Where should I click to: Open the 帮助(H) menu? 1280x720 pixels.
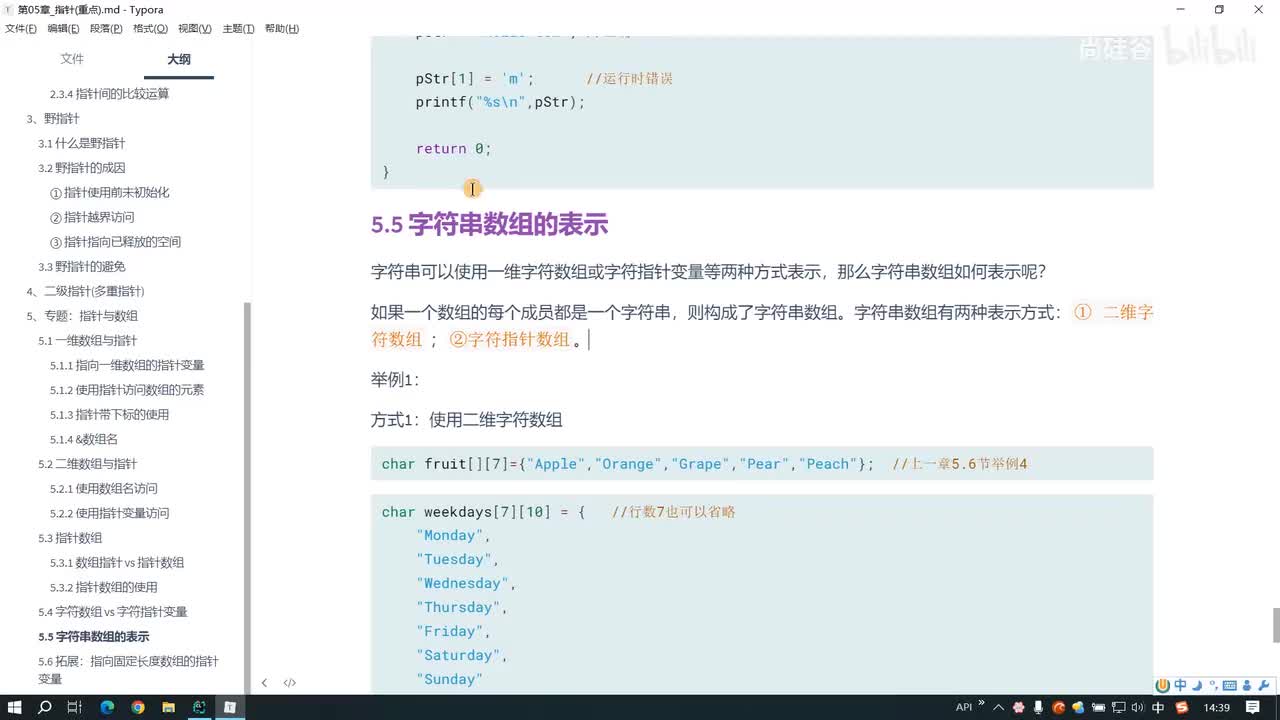tap(282, 29)
